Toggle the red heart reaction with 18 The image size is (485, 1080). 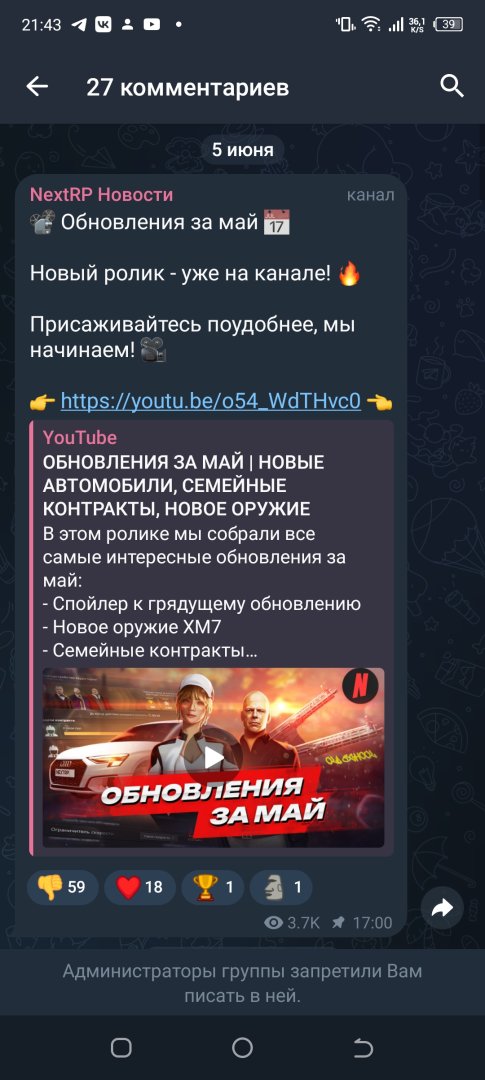pyautogui.click(x=140, y=886)
